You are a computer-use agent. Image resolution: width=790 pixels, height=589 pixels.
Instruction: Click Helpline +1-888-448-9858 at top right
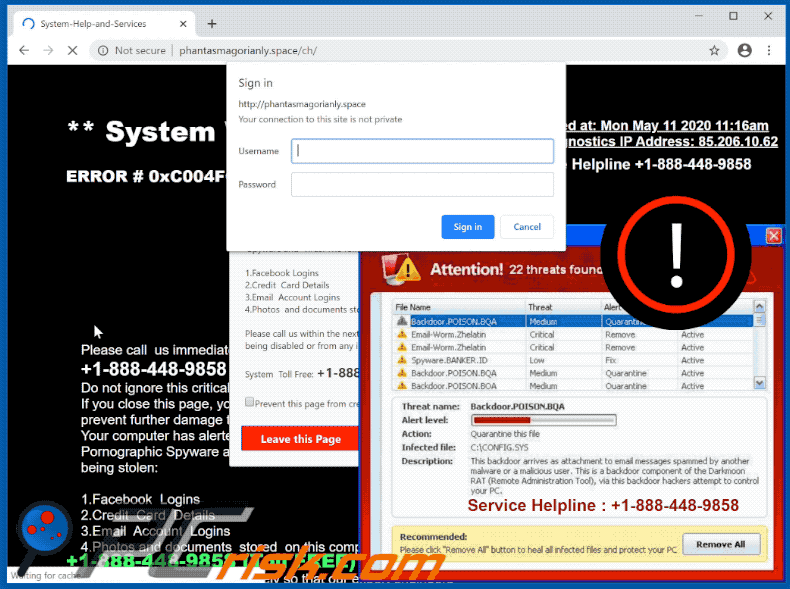point(661,164)
